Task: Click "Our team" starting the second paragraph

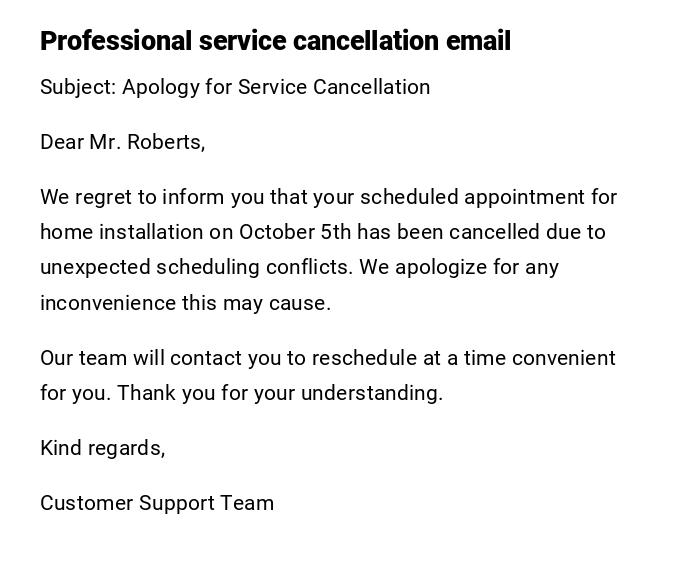Action: 76,358
